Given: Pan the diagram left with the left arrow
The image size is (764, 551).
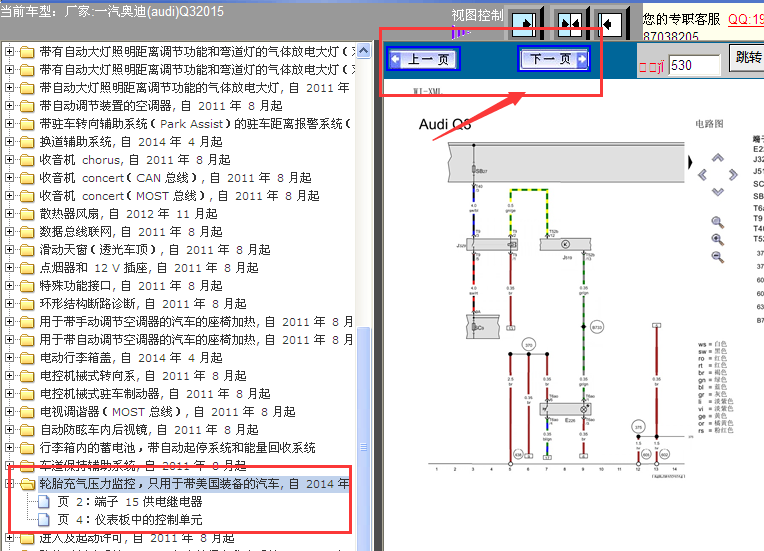Looking at the screenshot, I should [x=702, y=174].
